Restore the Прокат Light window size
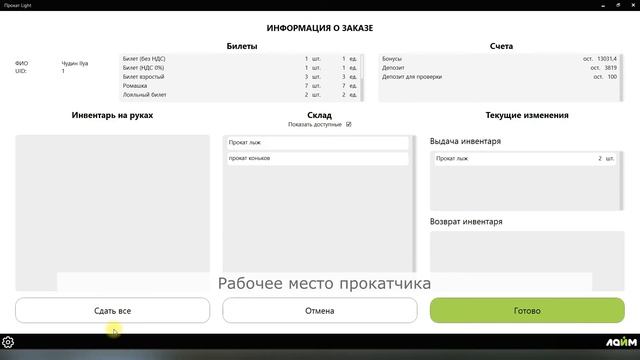Viewport: 640px width, 360px height. (618, 5)
